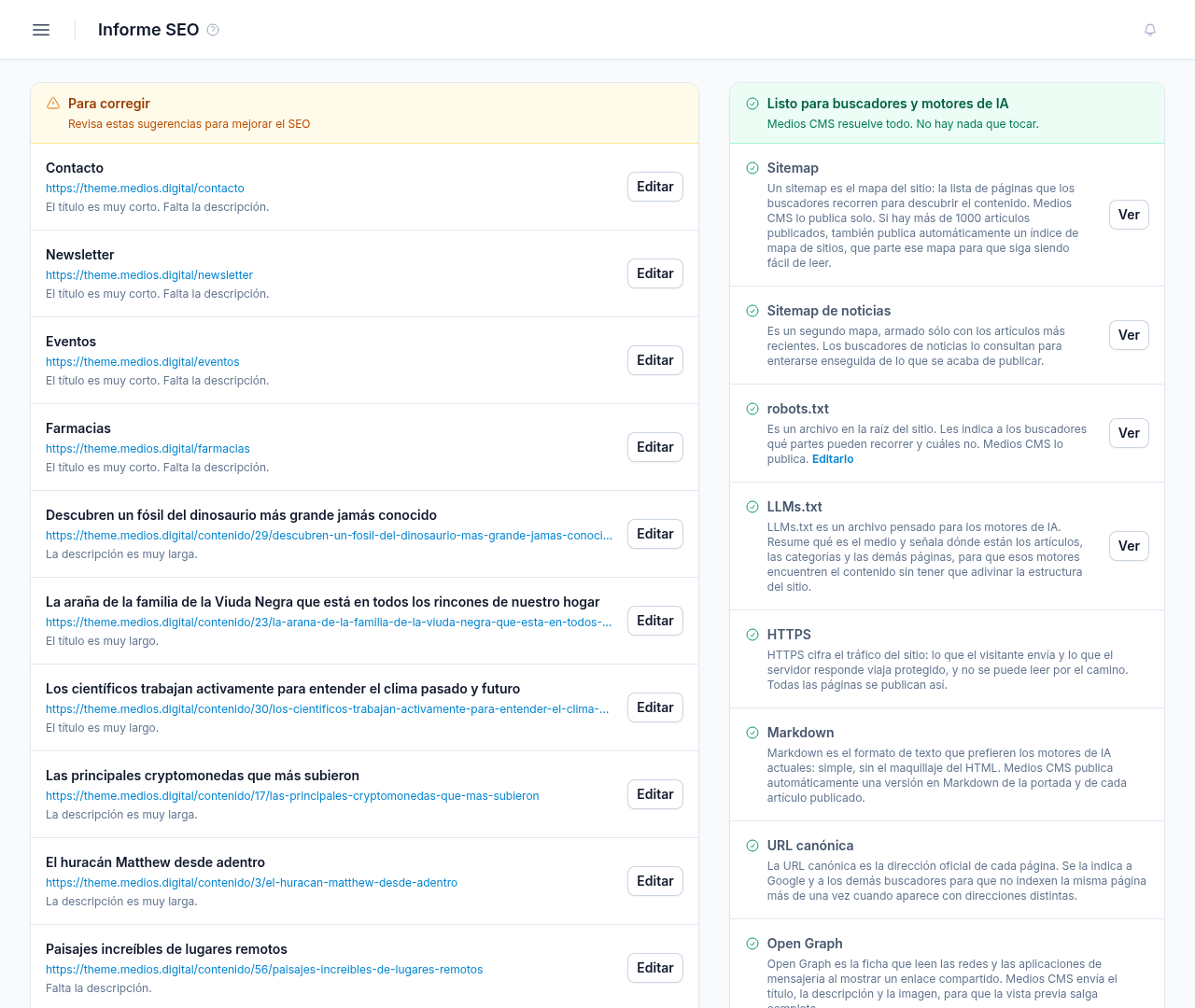The height and width of the screenshot is (1008, 1195).
Task: Open the theme.medios.digital/newsletter link
Action: click(149, 275)
